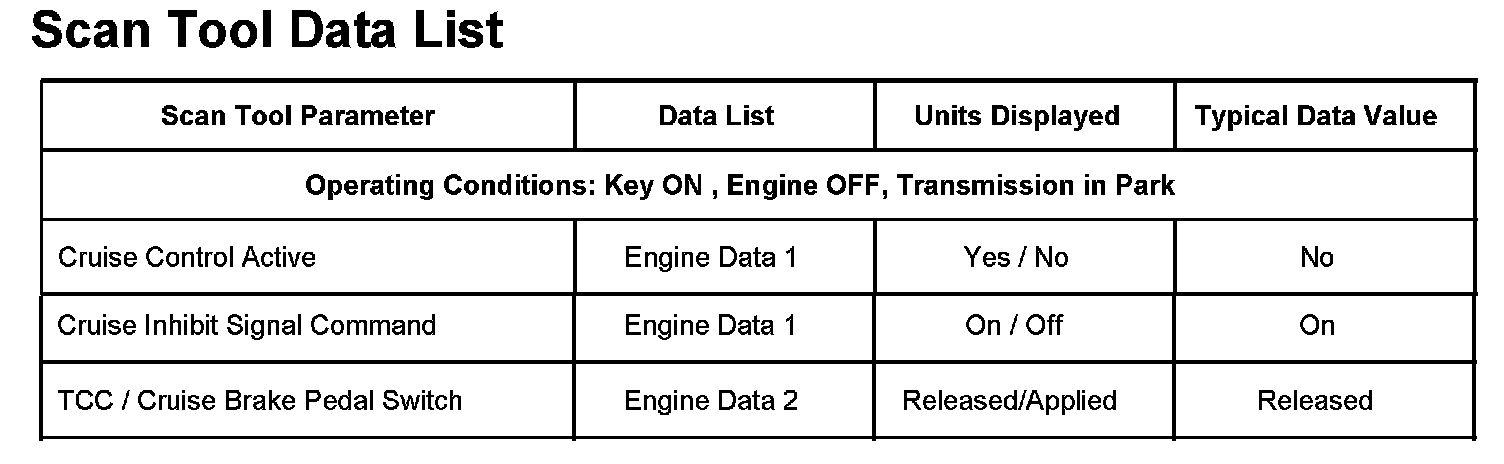Select the Scan Tool Parameter column header
This screenshot has width=1504, height=464.
[298, 116]
